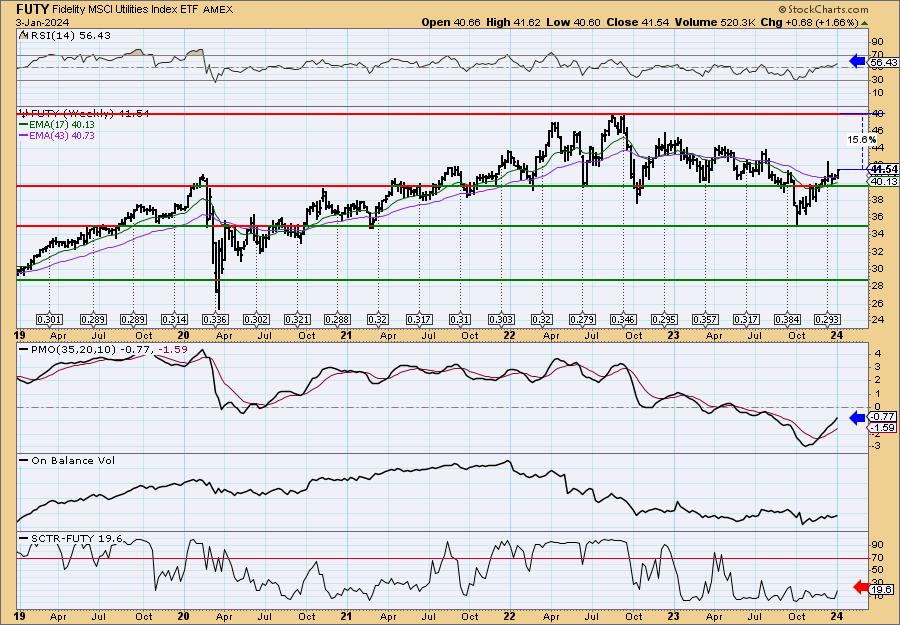Image resolution: width=900 pixels, height=625 pixels.
Task: Click the -1.59 PMO signal tag on axis
Action: [882, 428]
